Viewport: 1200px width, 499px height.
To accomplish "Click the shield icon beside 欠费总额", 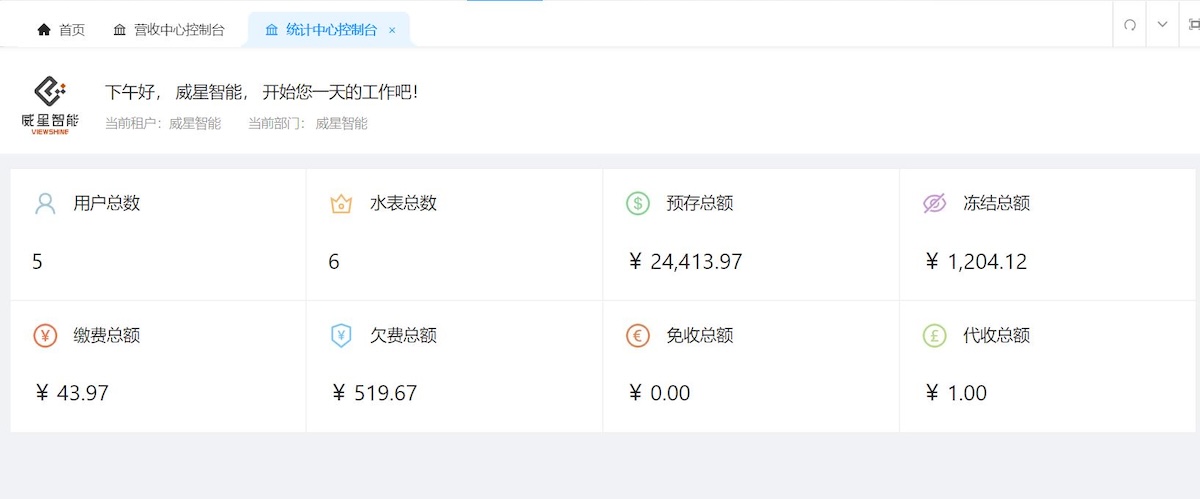I will click(341, 336).
